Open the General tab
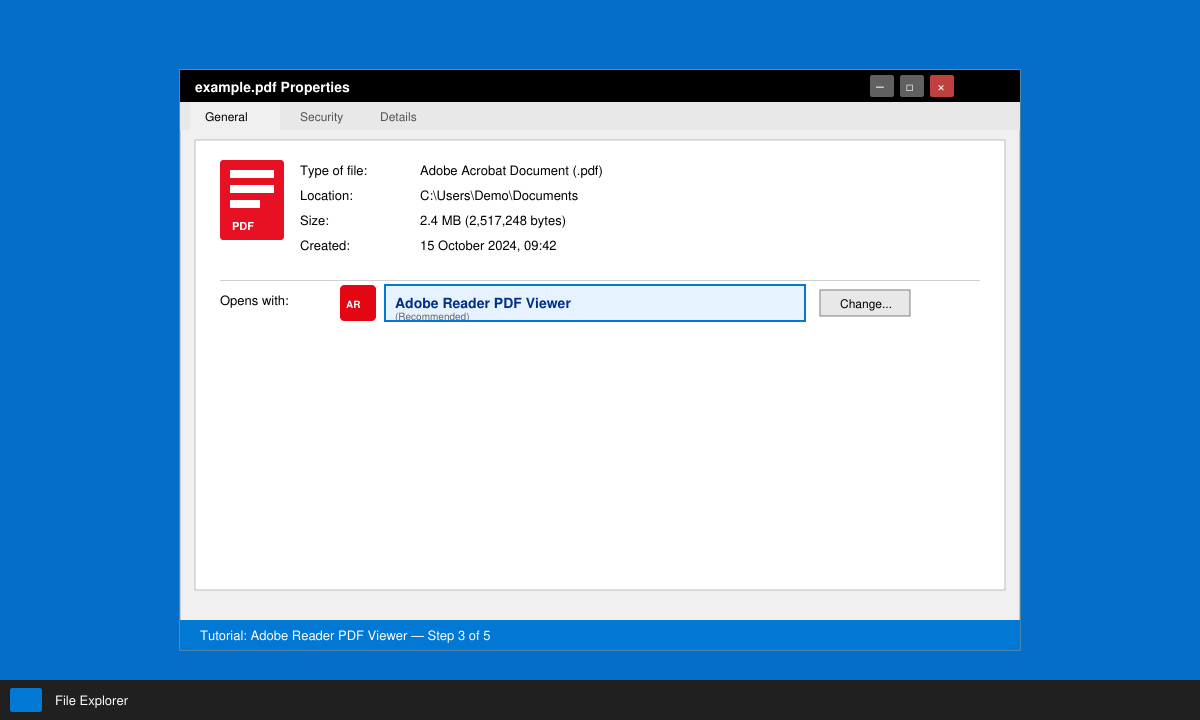The width and height of the screenshot is (1200, 720). click(x=235, y=117)
